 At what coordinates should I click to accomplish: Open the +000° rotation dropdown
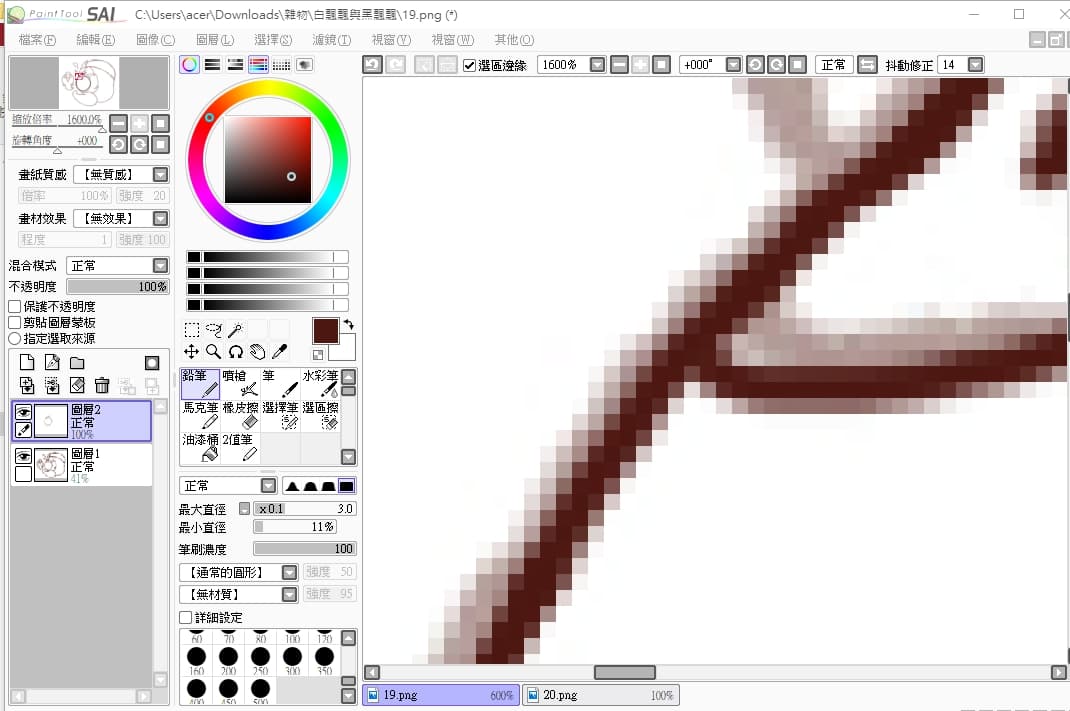point(733,65)
